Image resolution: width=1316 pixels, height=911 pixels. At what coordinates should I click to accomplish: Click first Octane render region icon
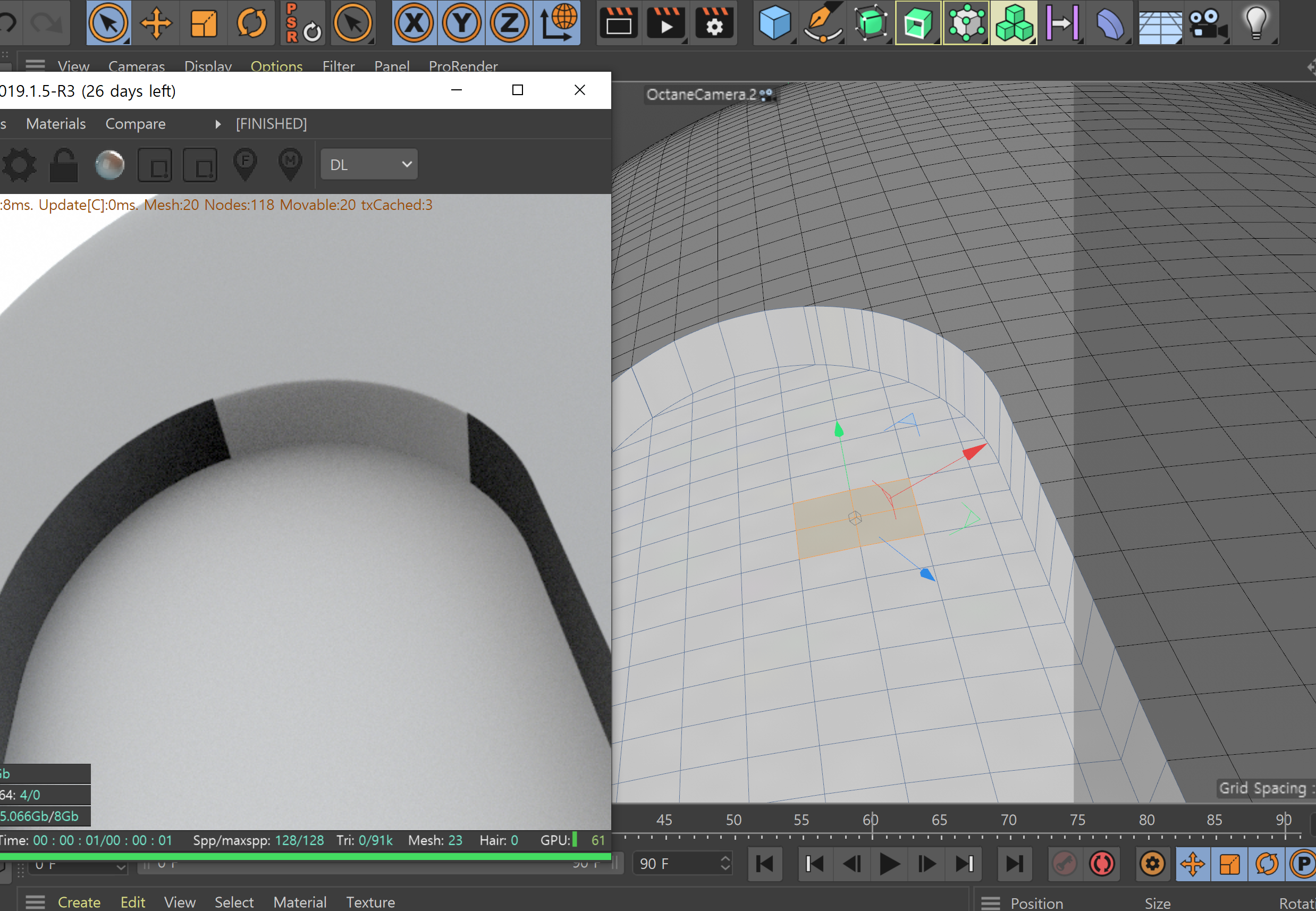[155, 165]
